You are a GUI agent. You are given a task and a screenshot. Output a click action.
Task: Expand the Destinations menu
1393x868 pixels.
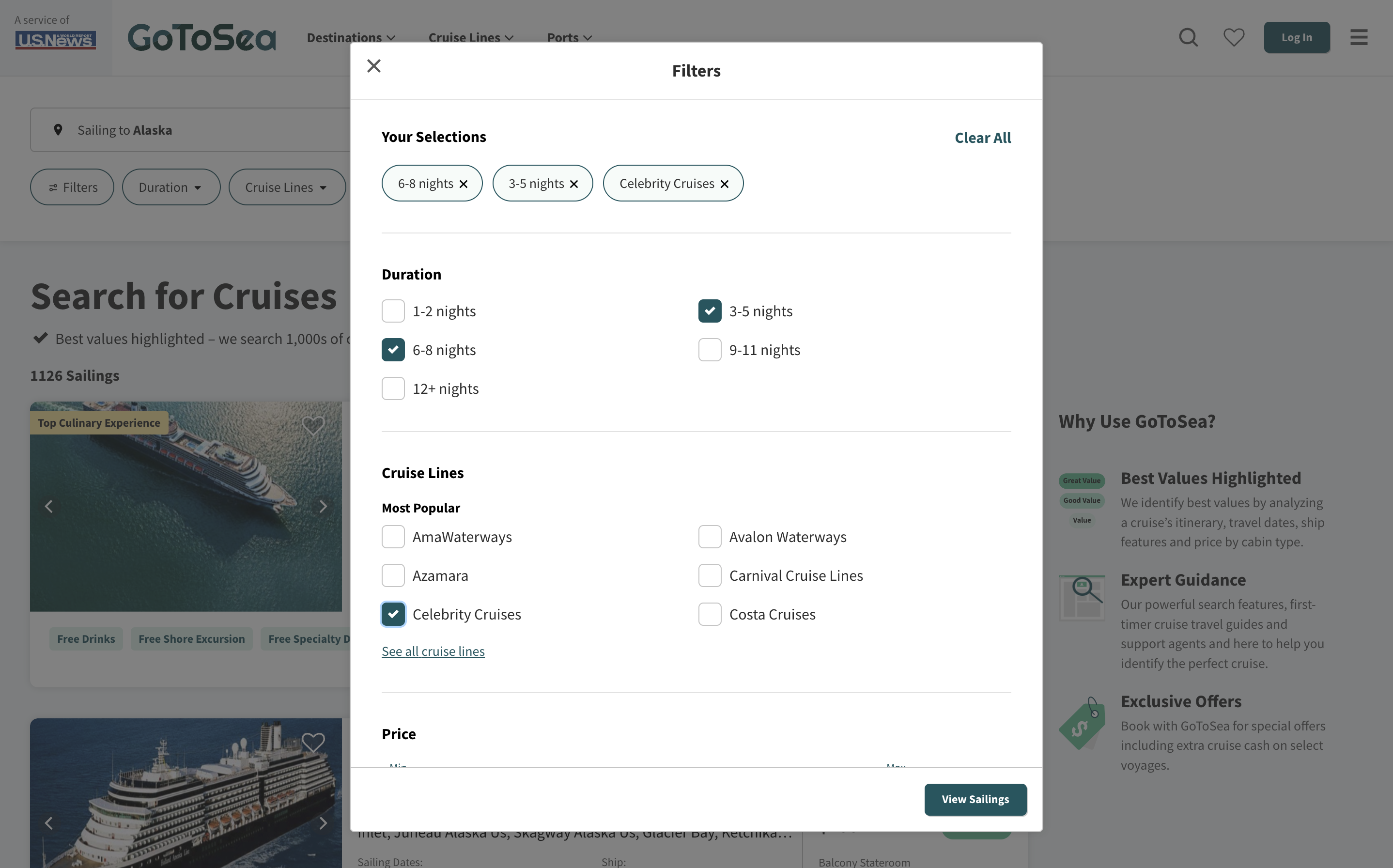[351, 37]
